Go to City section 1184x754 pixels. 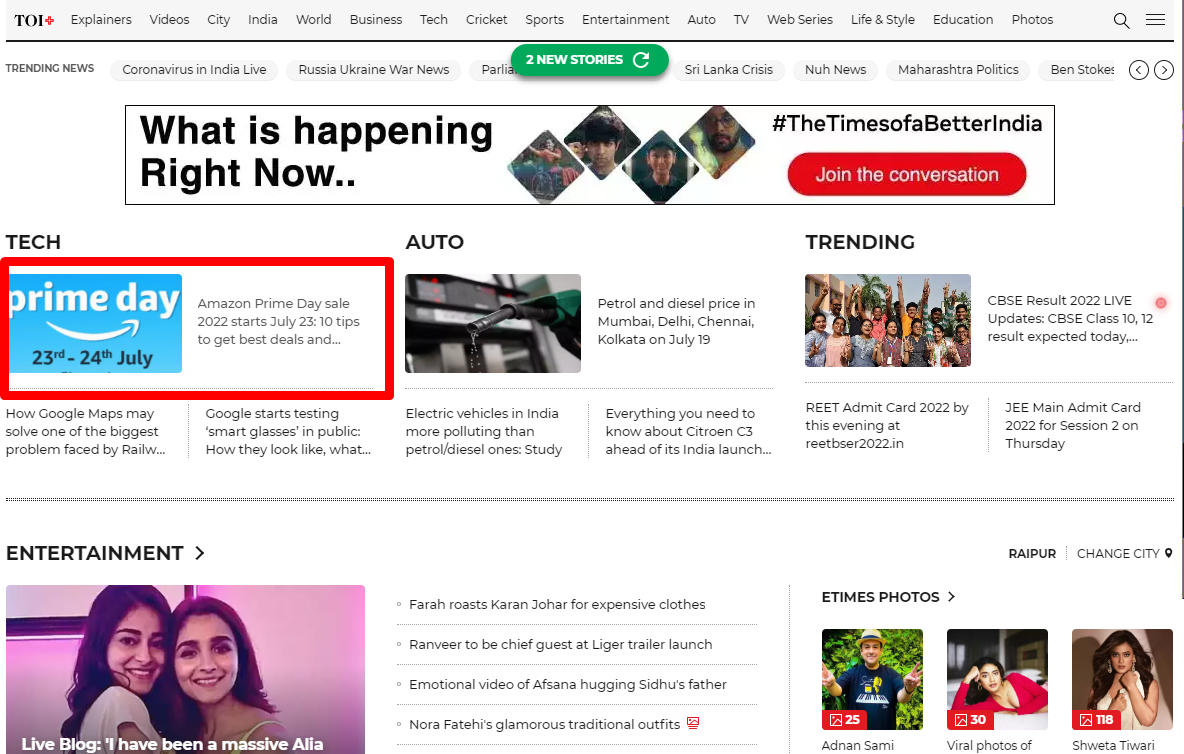(218, 20)
